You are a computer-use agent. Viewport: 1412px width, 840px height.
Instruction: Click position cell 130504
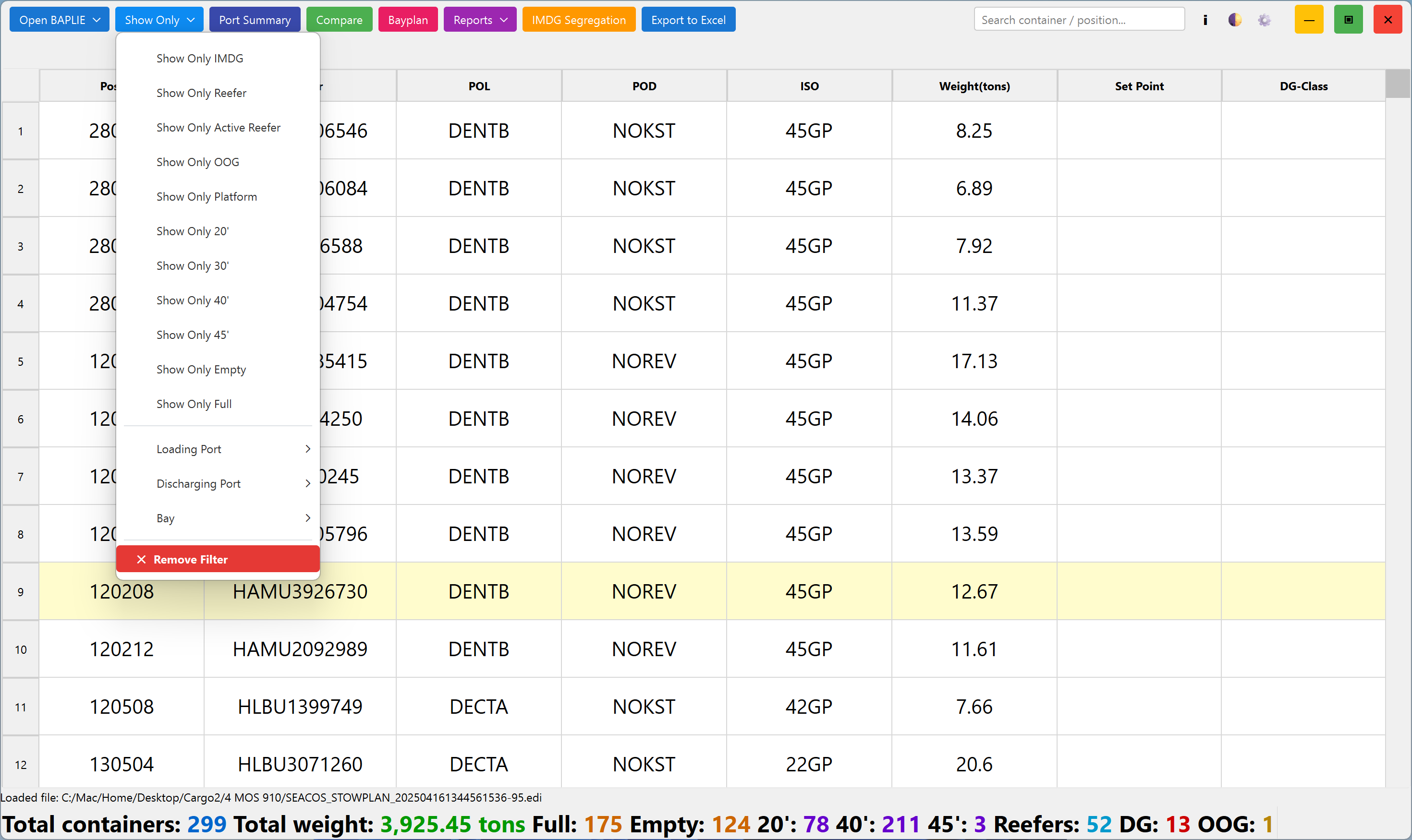[122, 764]
